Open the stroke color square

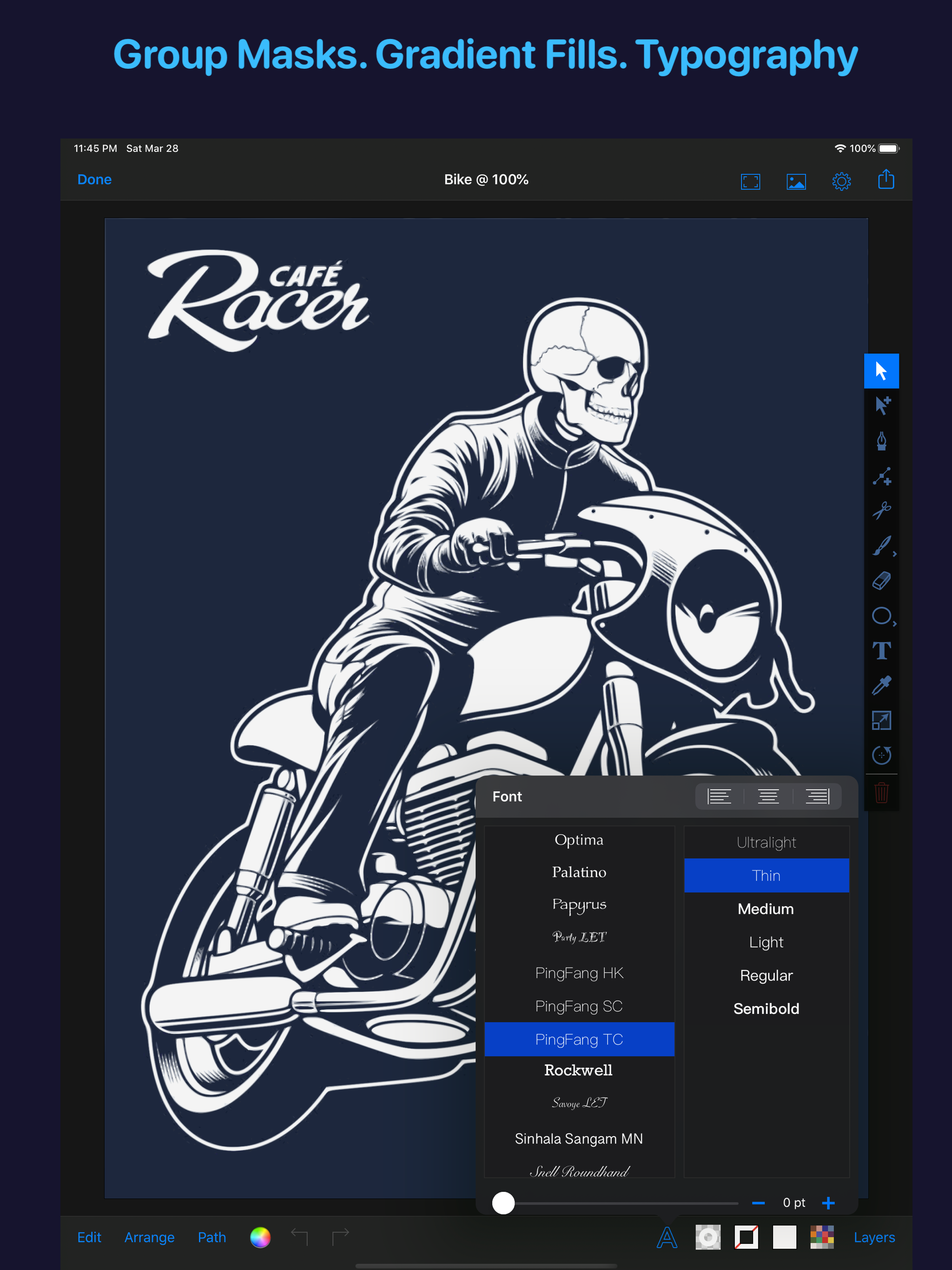[746, 1237]
